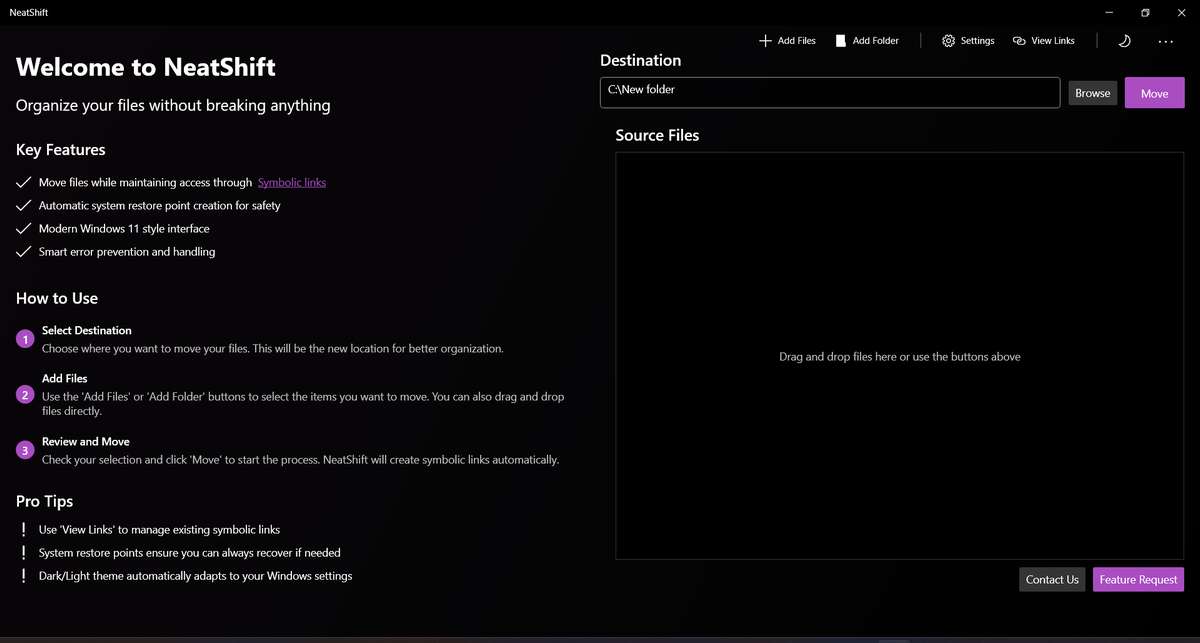Click the Browse button
The height and width of the screenshot is (643, 1200).
click(1092, 93)
